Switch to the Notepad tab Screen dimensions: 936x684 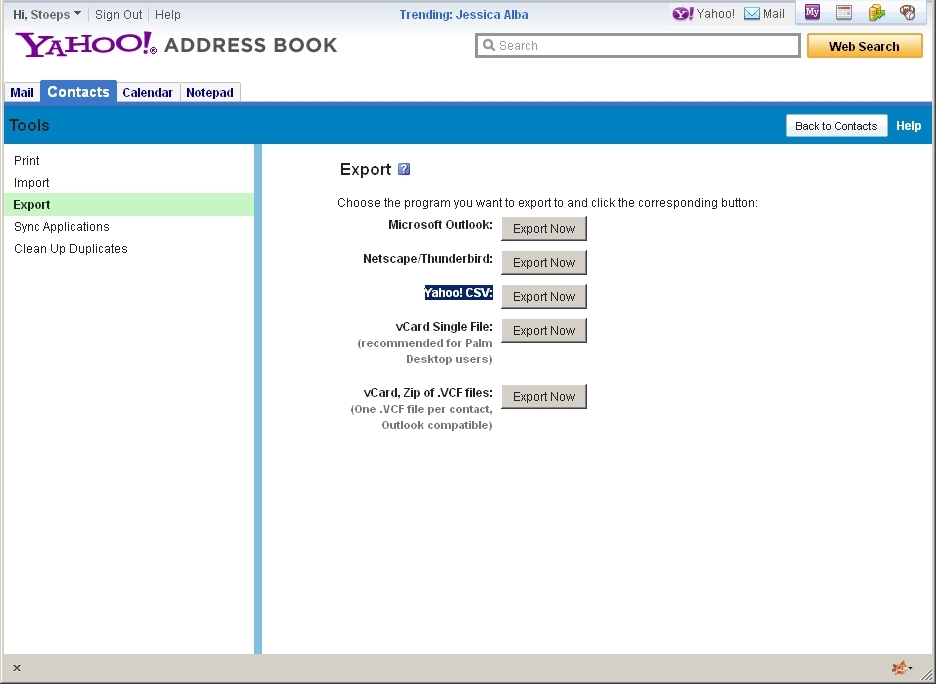210,92
